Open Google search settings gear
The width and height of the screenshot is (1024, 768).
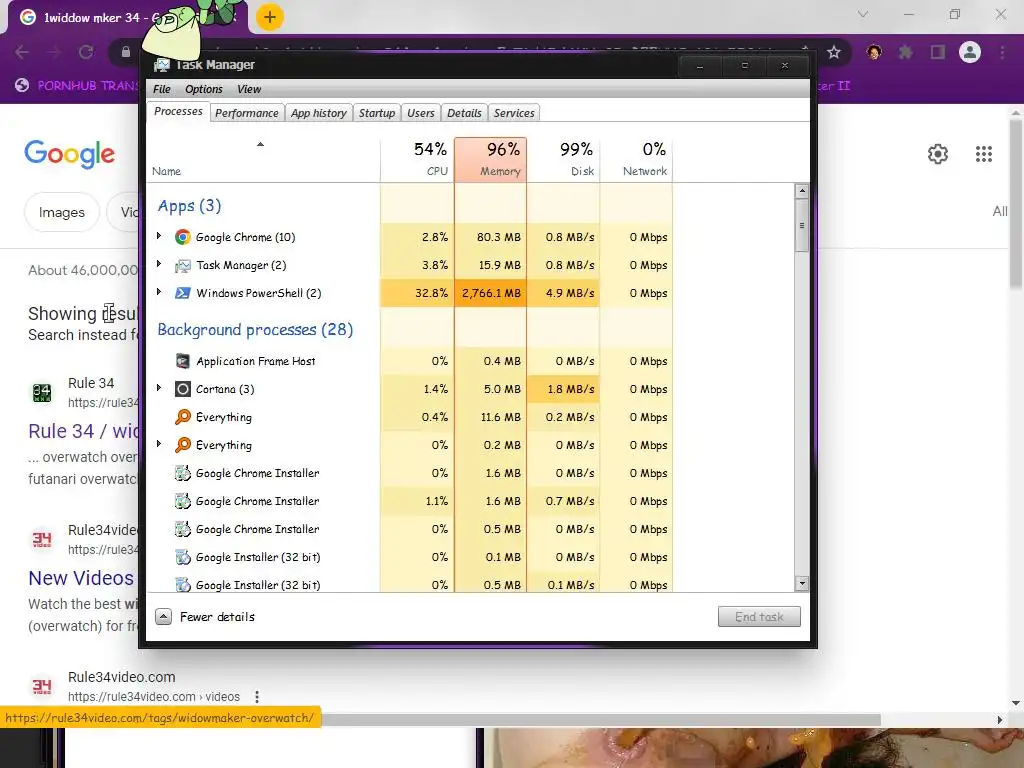[x=938, y=154]
